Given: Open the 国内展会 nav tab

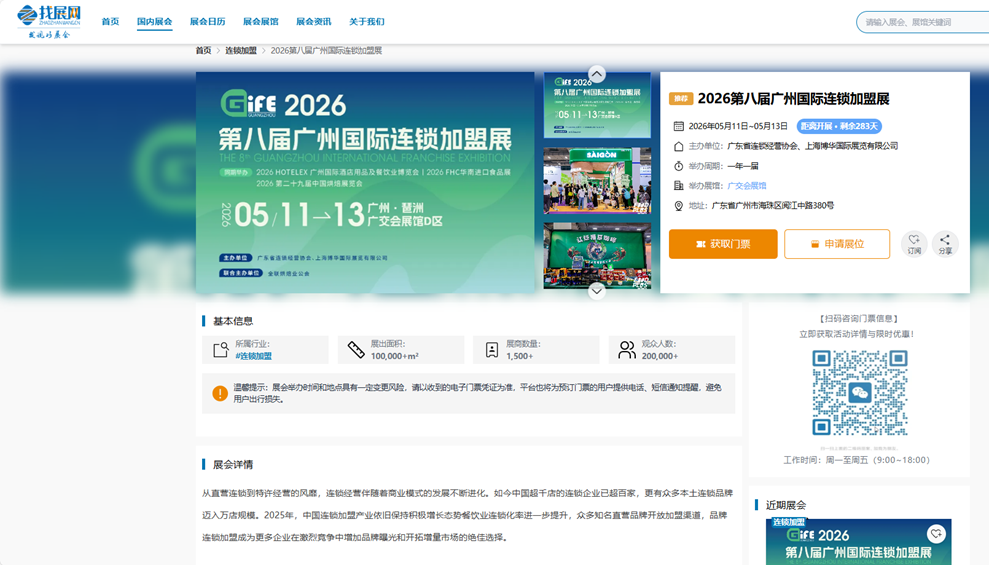Looking at the screenshot, I should (x=155, y=21).
